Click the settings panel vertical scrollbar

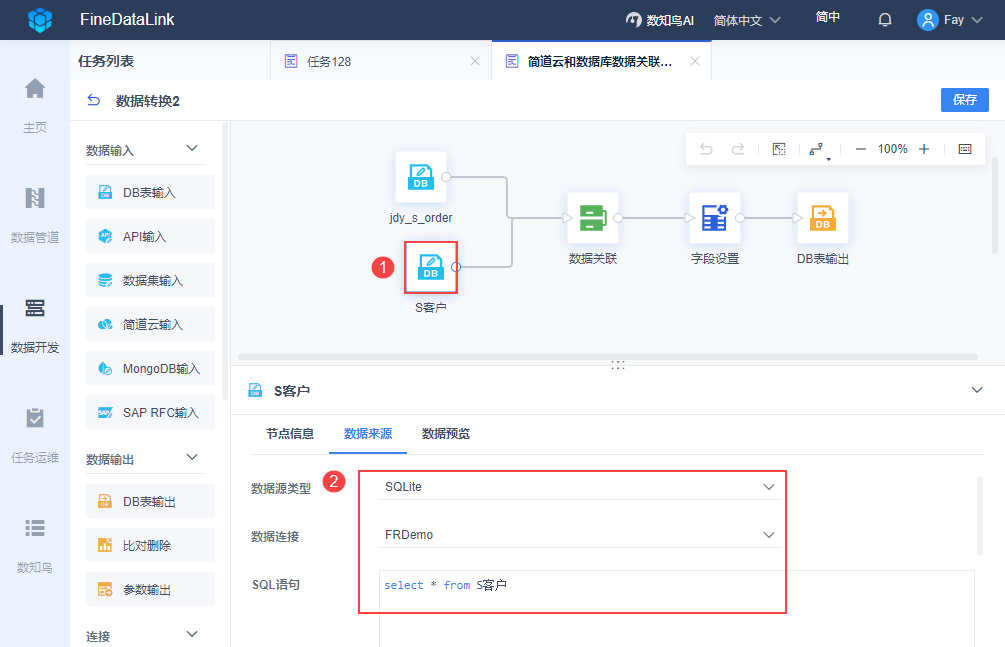979,516
